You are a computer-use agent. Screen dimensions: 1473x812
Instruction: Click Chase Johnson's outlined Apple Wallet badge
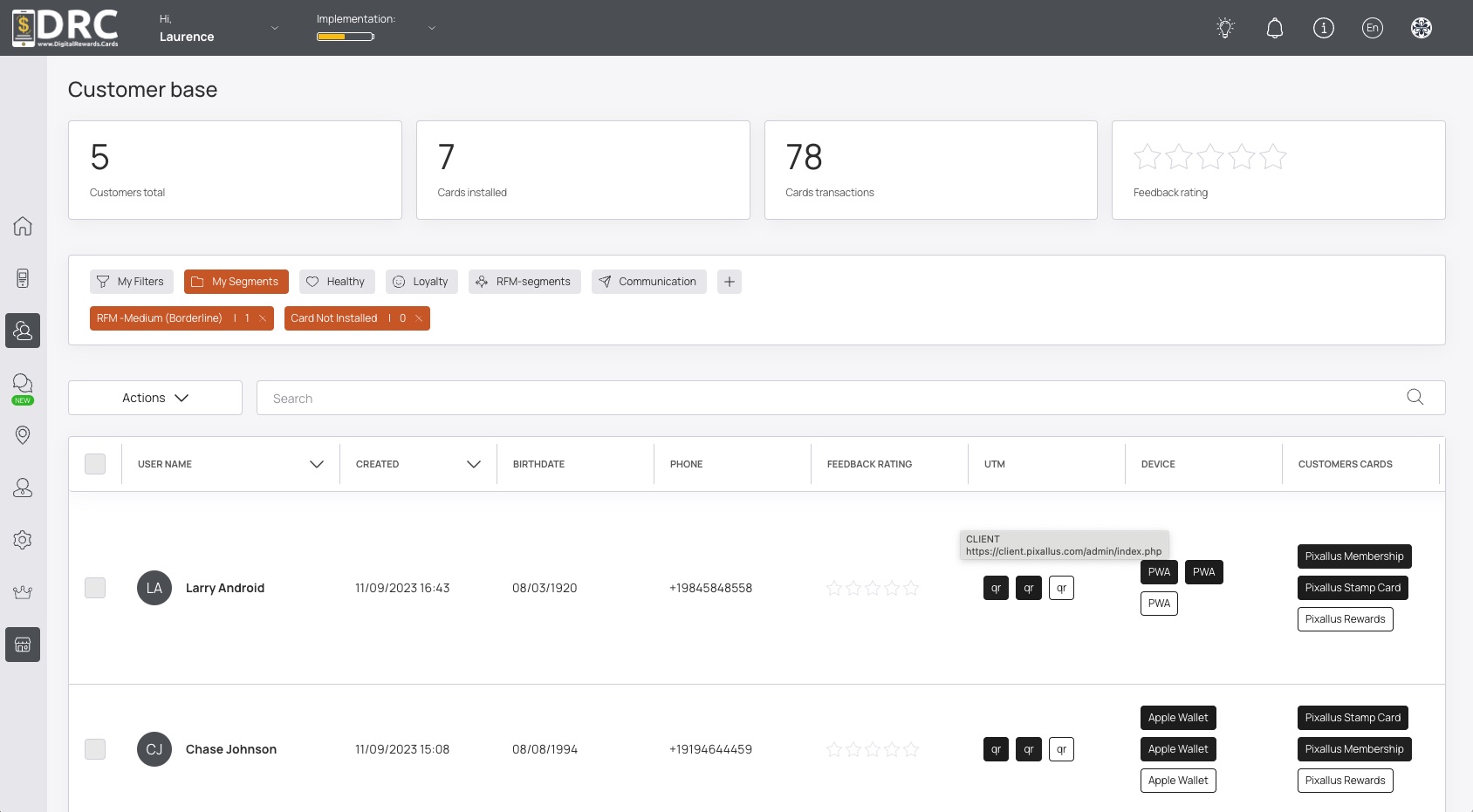point(1178,781)
